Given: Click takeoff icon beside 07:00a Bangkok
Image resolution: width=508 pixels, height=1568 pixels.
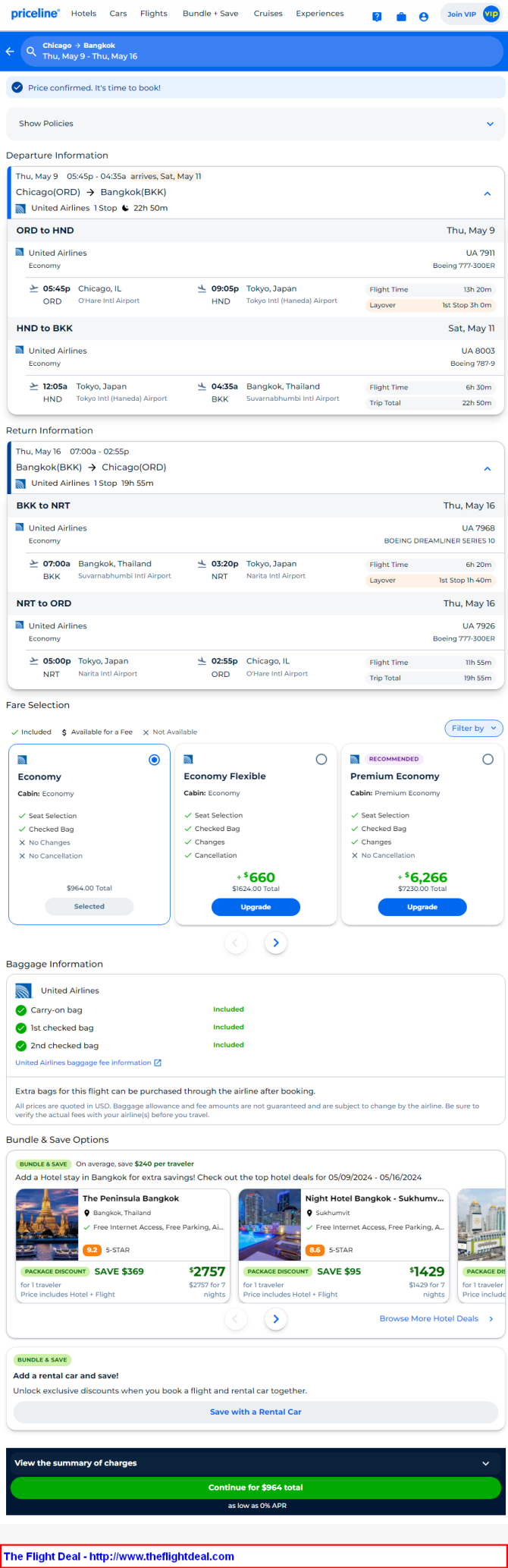Looking at the screenshot, I should (x=33, y=564).
